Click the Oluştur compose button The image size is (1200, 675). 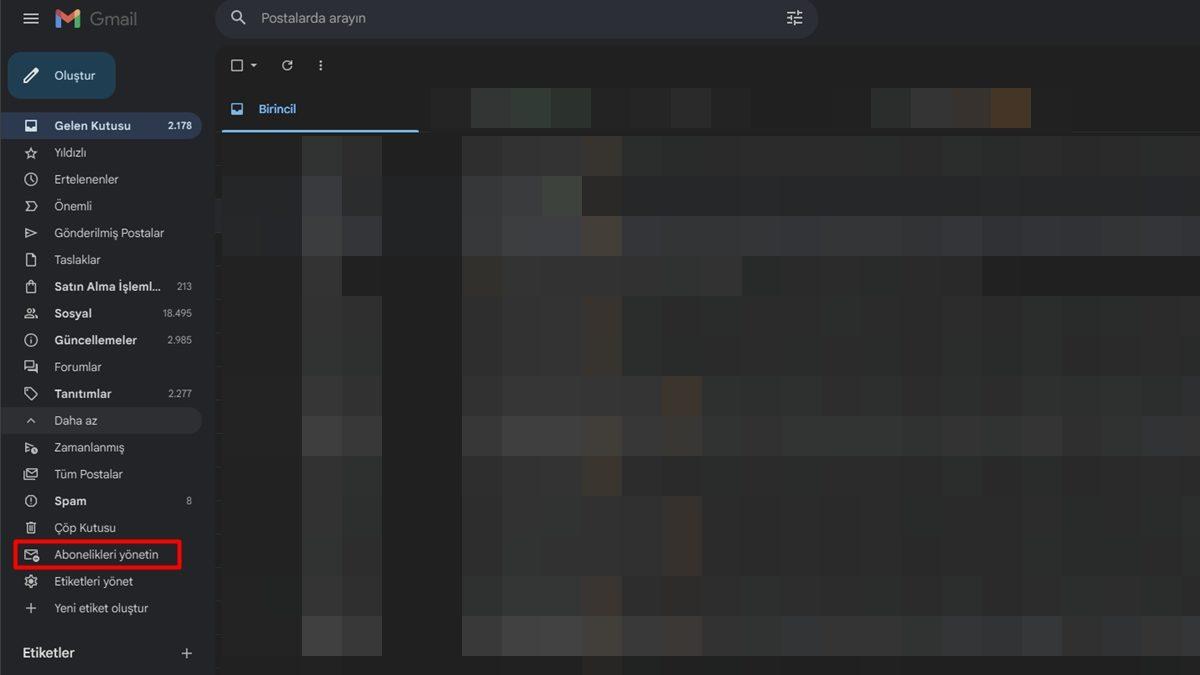point(62,76)
